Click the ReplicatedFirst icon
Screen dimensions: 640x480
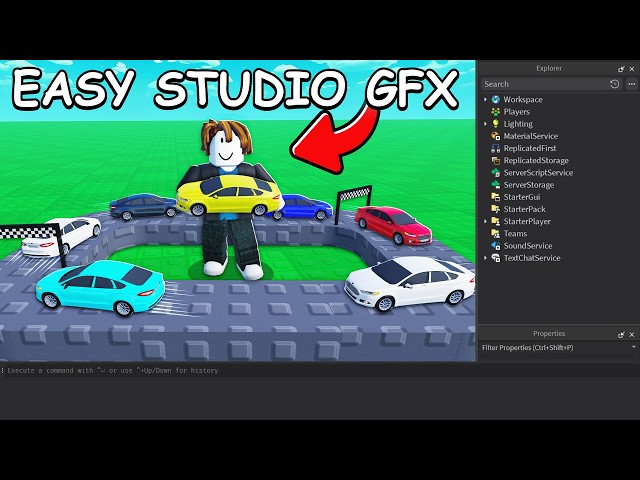click(x=496, y=148)
